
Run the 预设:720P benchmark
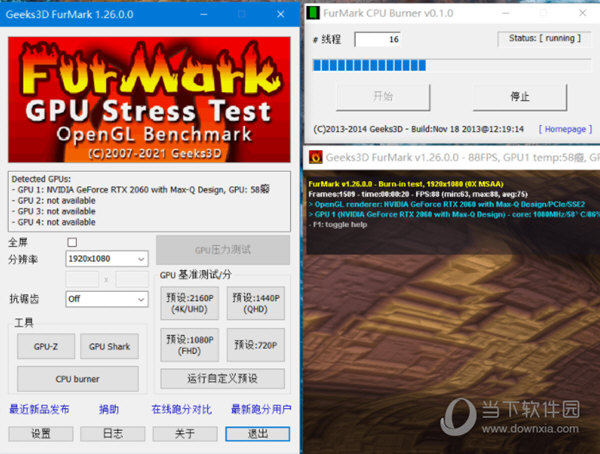[256, 345]
